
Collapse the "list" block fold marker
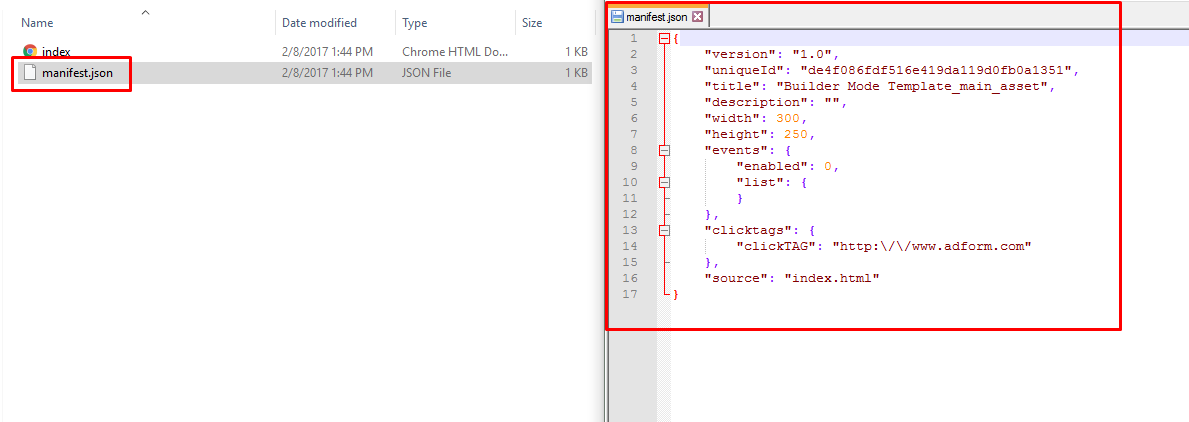(665, 182)
